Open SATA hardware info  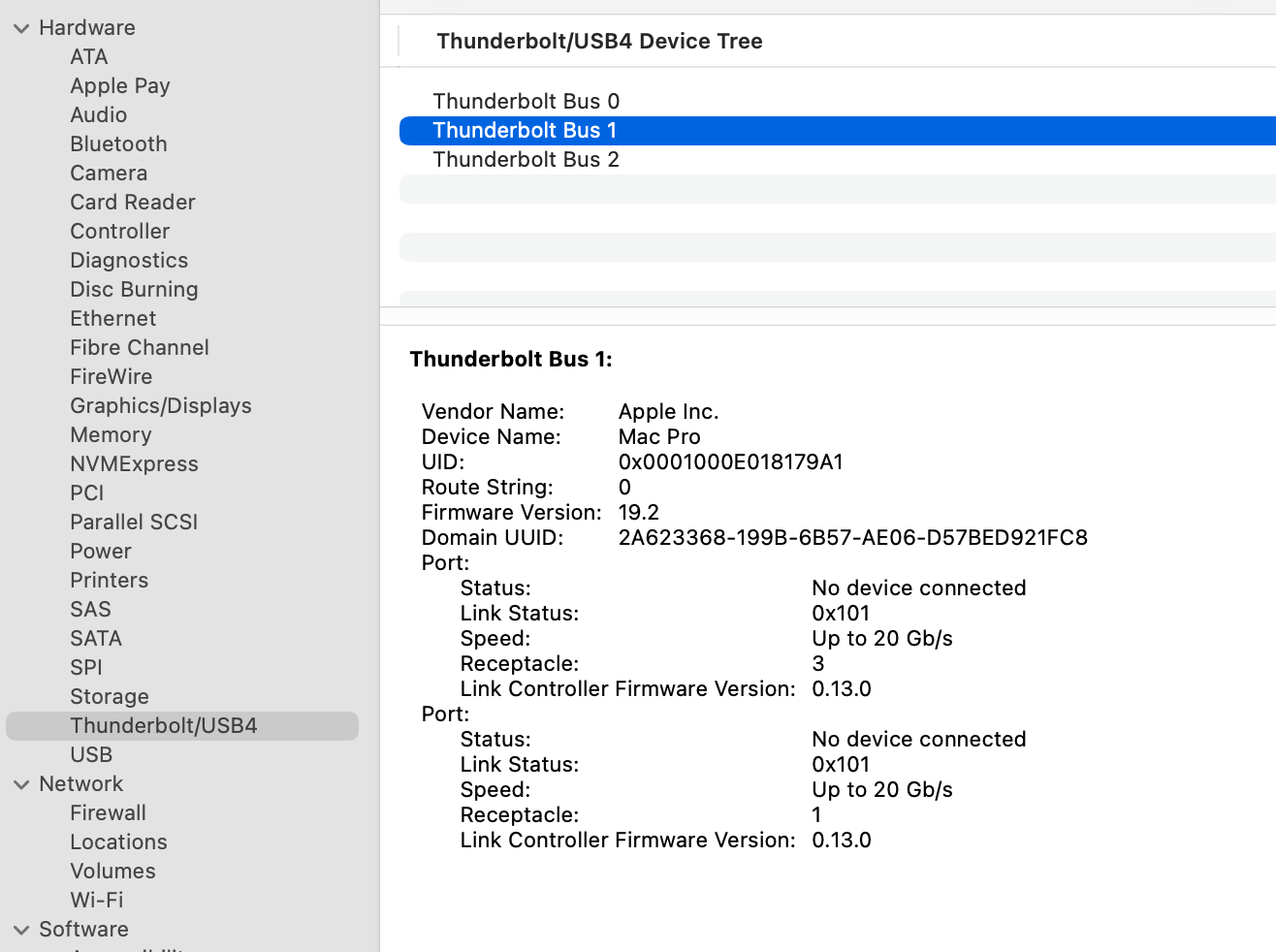96,639
